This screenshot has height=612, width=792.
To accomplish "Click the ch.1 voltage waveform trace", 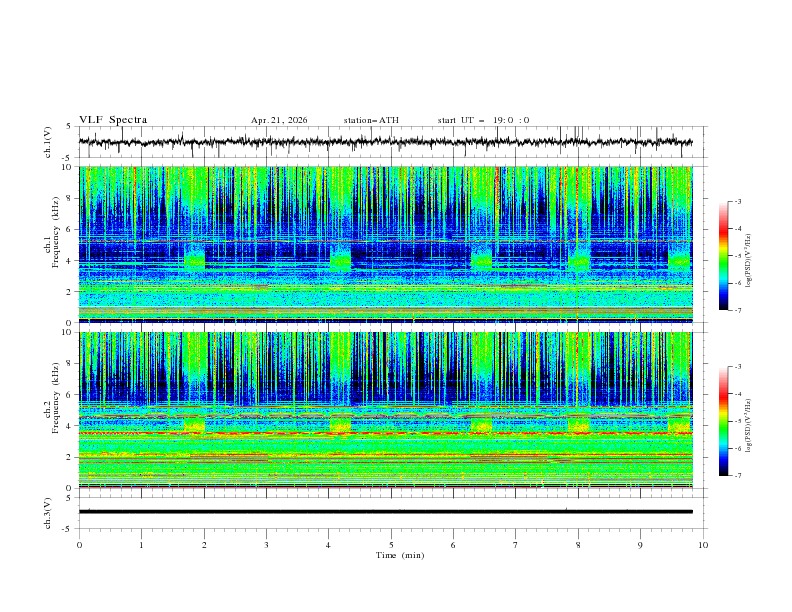I will tap(385, 142).
